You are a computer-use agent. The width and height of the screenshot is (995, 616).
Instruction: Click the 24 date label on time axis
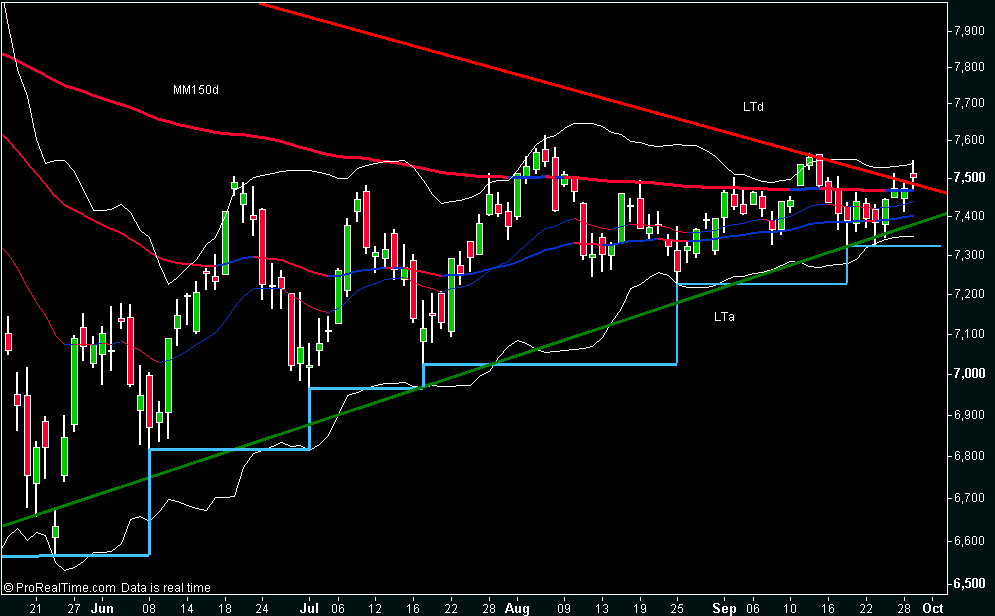262,608
